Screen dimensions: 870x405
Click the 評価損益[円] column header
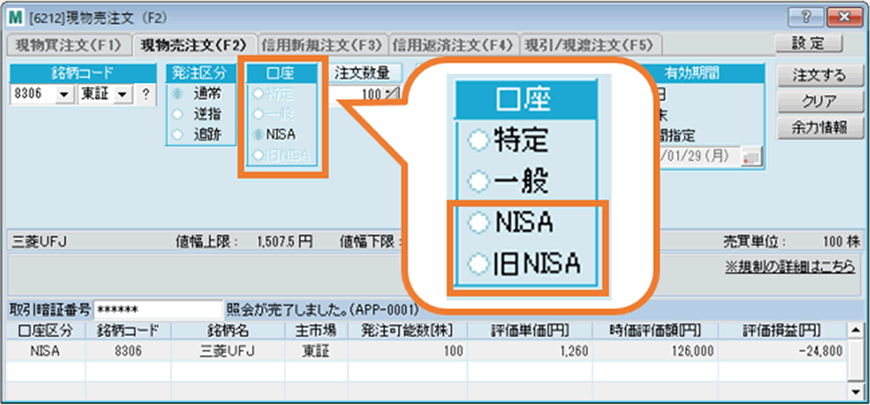coord(783,331)
